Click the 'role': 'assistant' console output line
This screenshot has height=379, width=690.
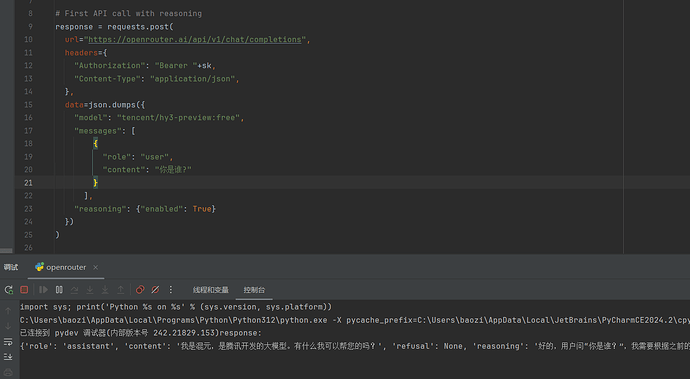pos(355,346)
